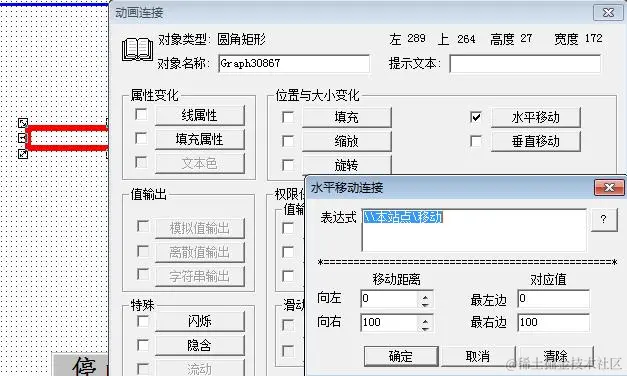Image resolution: width=627 pixels, height=376 pixels.
Task: Open the 水平移动 connection button
Action: pyautogui.click(x=535, y=117)
